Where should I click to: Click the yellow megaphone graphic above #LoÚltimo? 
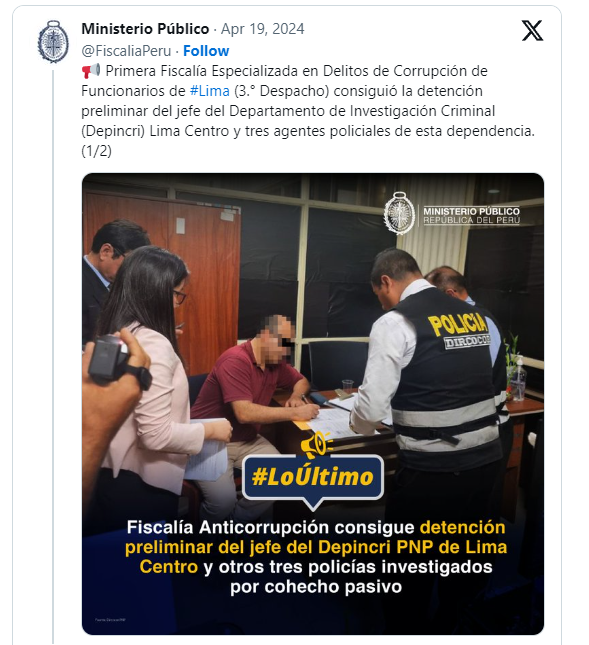pyautogui.click(x=315, y=444)
